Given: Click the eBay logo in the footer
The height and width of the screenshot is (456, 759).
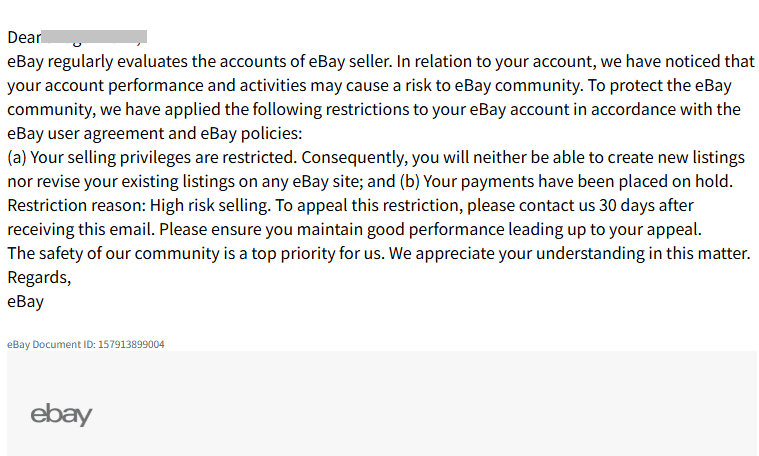Looking at the screenshot, I should [x=61, y=415].
